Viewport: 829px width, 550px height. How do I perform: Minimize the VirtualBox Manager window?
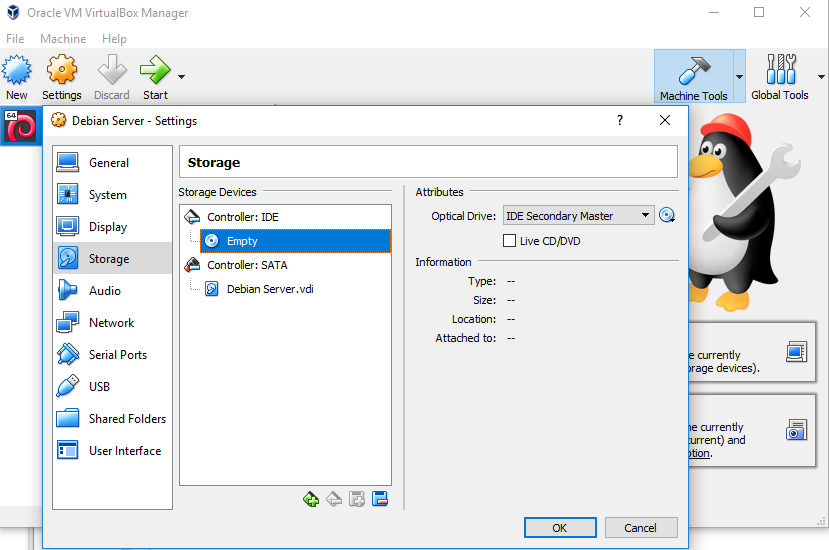(x=714, y=12)
